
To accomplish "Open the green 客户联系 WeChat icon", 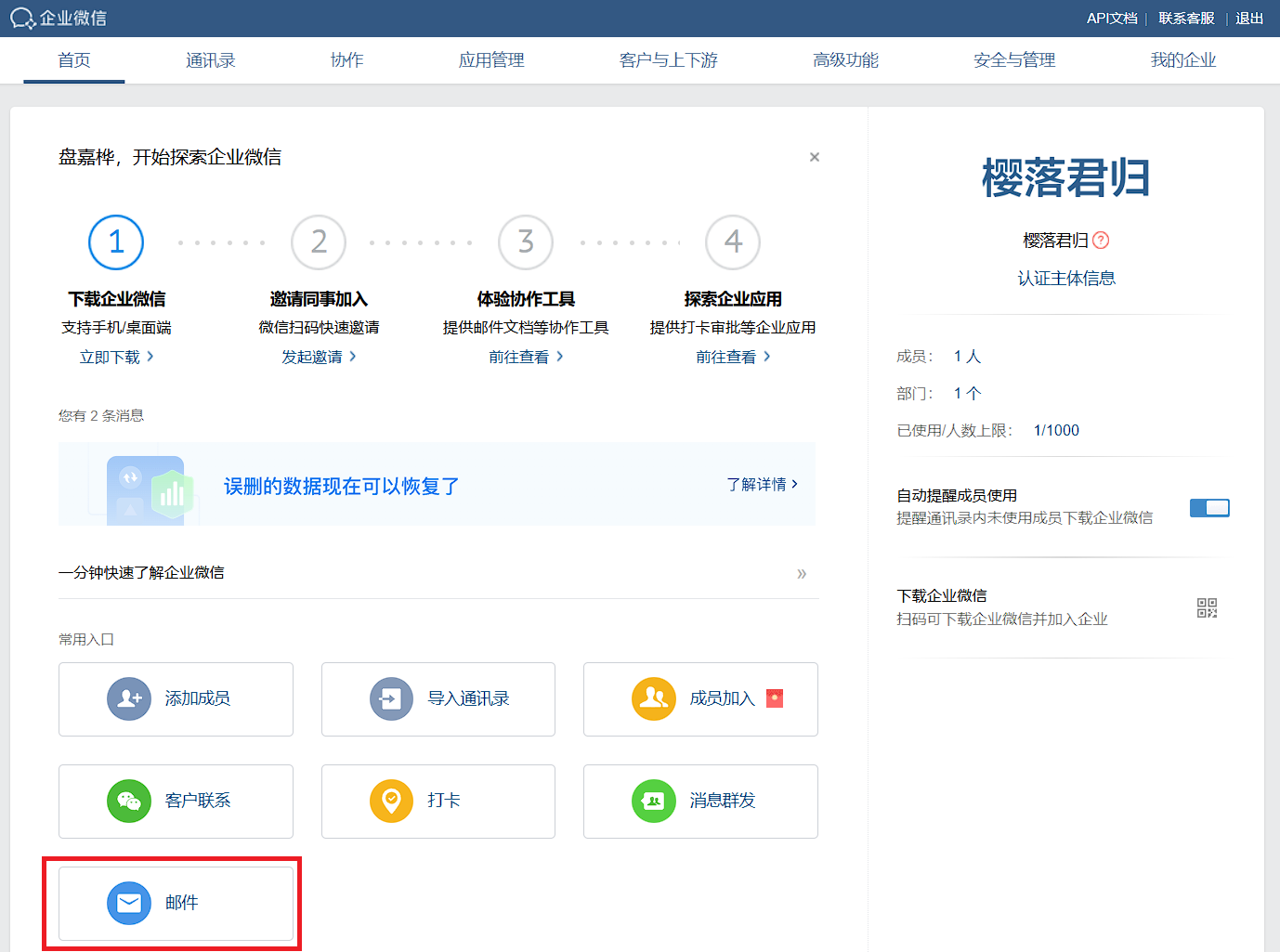I will pyautogui.click(x=129, y=801).
